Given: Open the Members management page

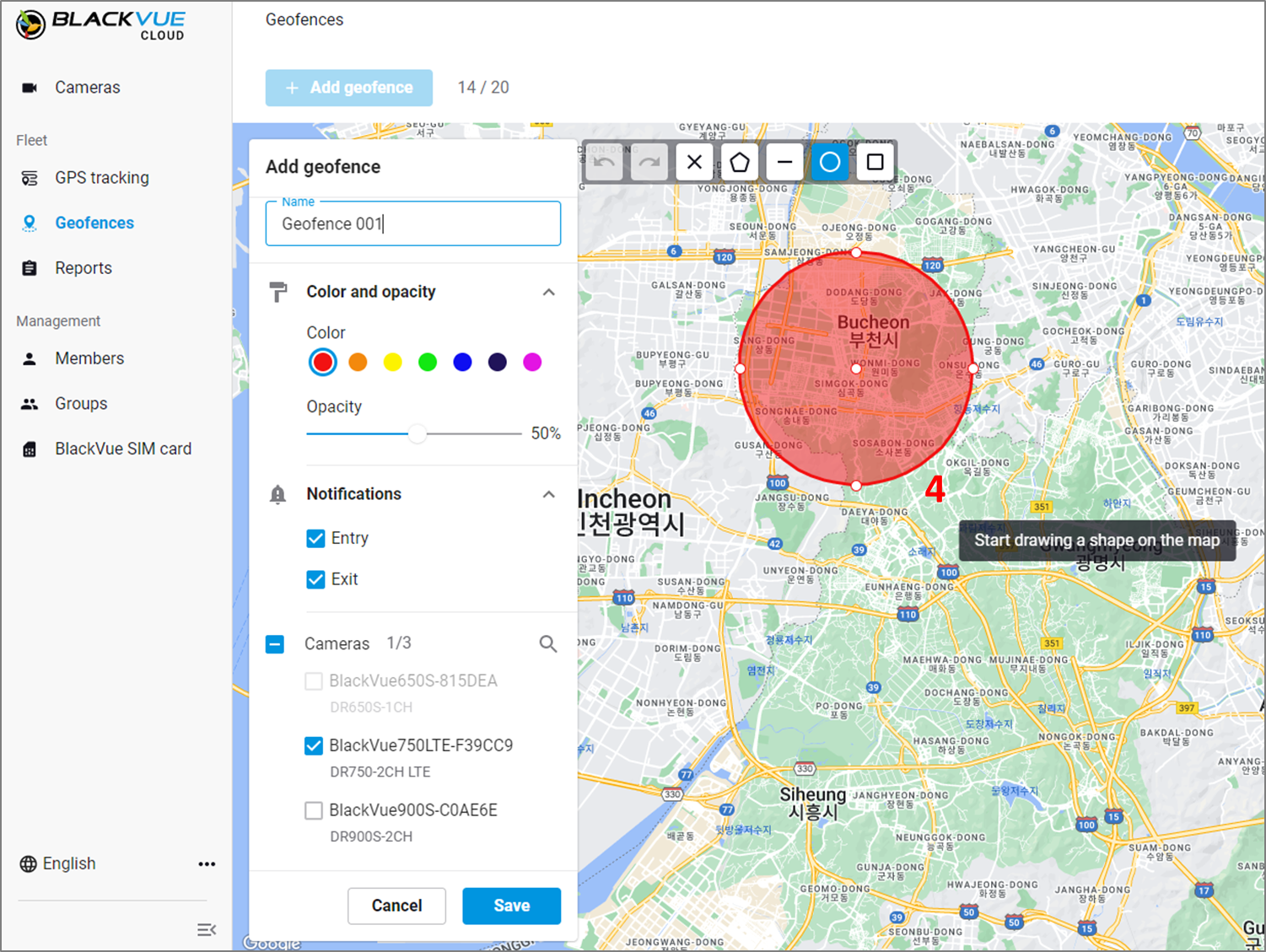Looking at the screenshot, I should (x=89, y=358).
